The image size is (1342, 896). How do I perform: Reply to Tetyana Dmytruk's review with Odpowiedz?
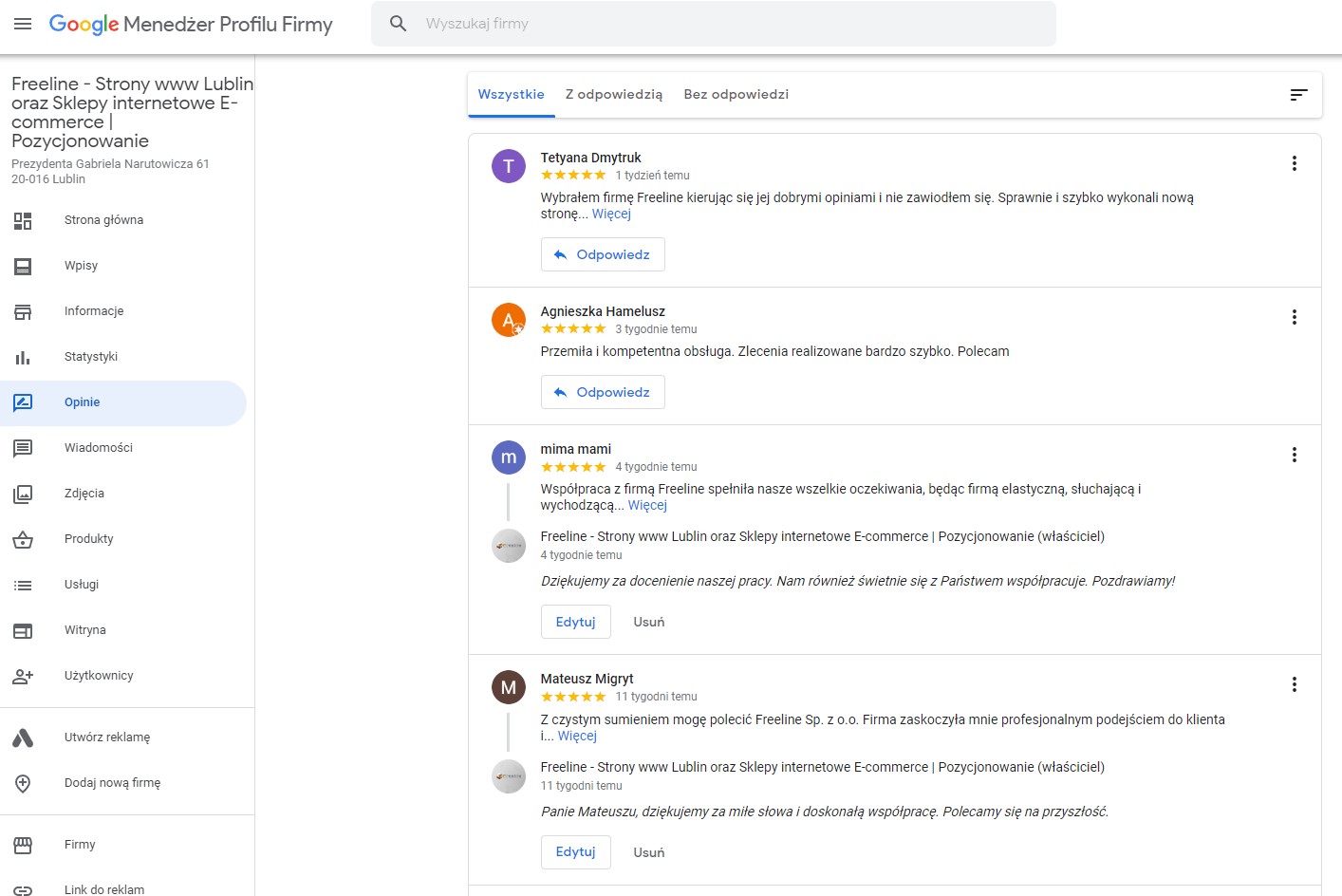point(603,254)
